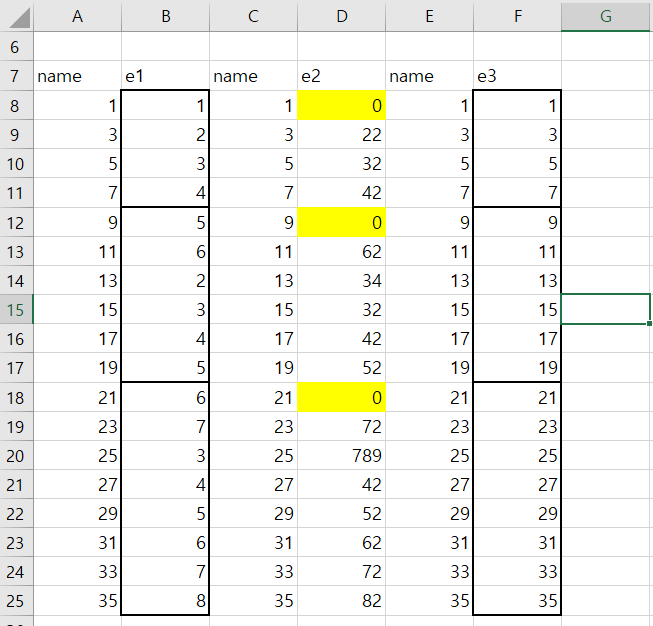Click cell F21 with value 27
Screen dimensions: 653x626
(x=517, y=484)
